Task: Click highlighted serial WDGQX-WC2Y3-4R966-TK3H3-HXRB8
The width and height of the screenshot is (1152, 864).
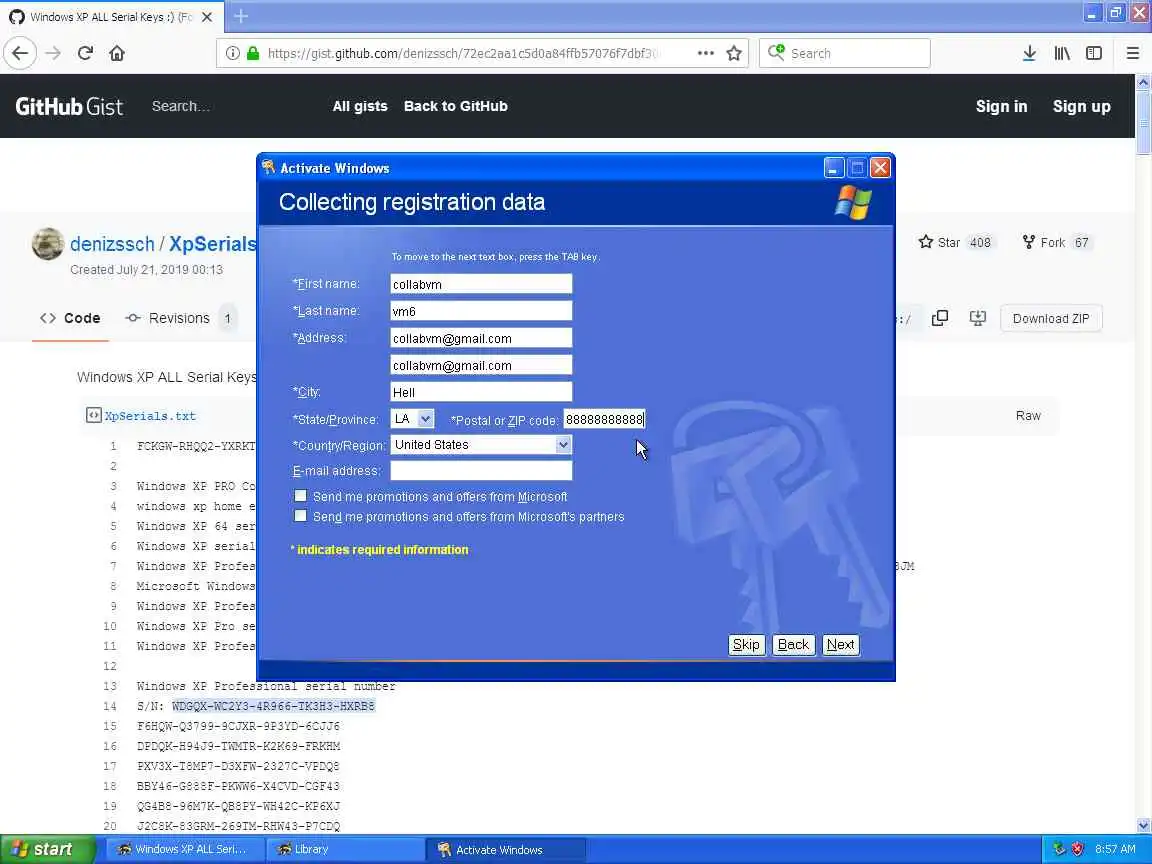Action: [x=273, y=706]
